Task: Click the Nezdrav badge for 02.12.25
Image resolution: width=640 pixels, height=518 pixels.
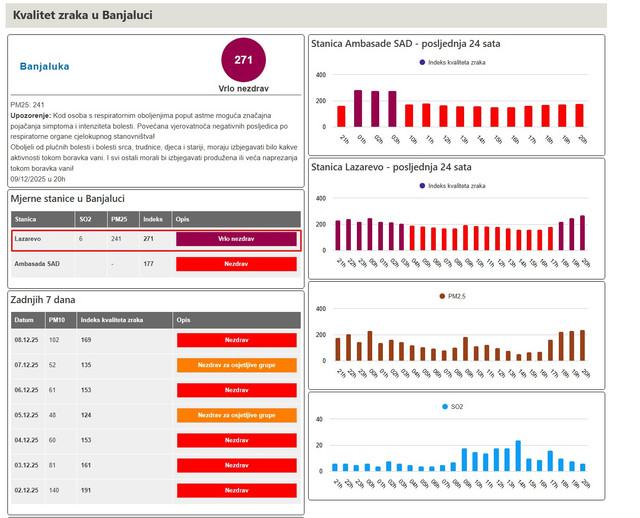Action: point(237,491)
